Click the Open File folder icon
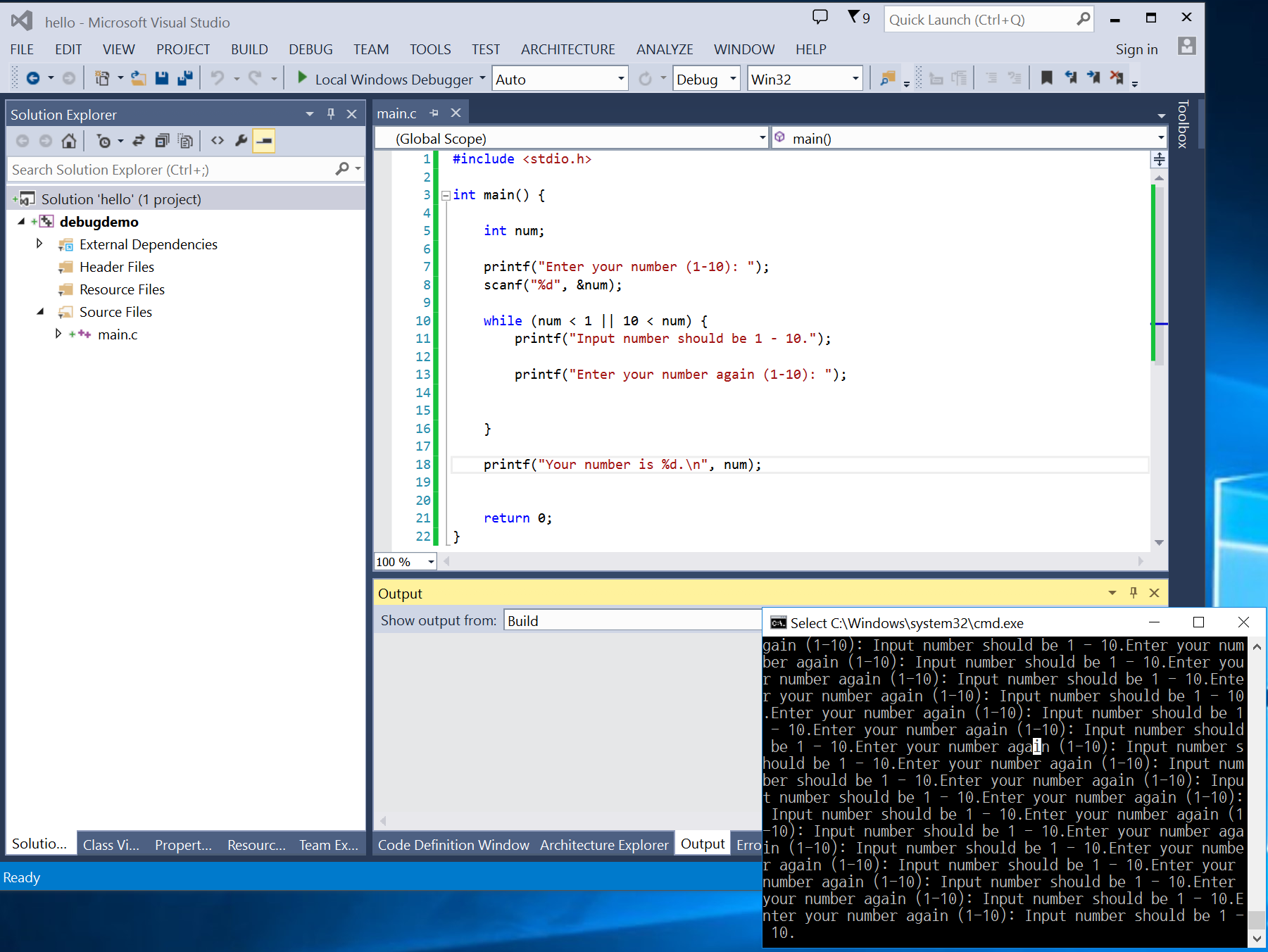 coord(139,78)
